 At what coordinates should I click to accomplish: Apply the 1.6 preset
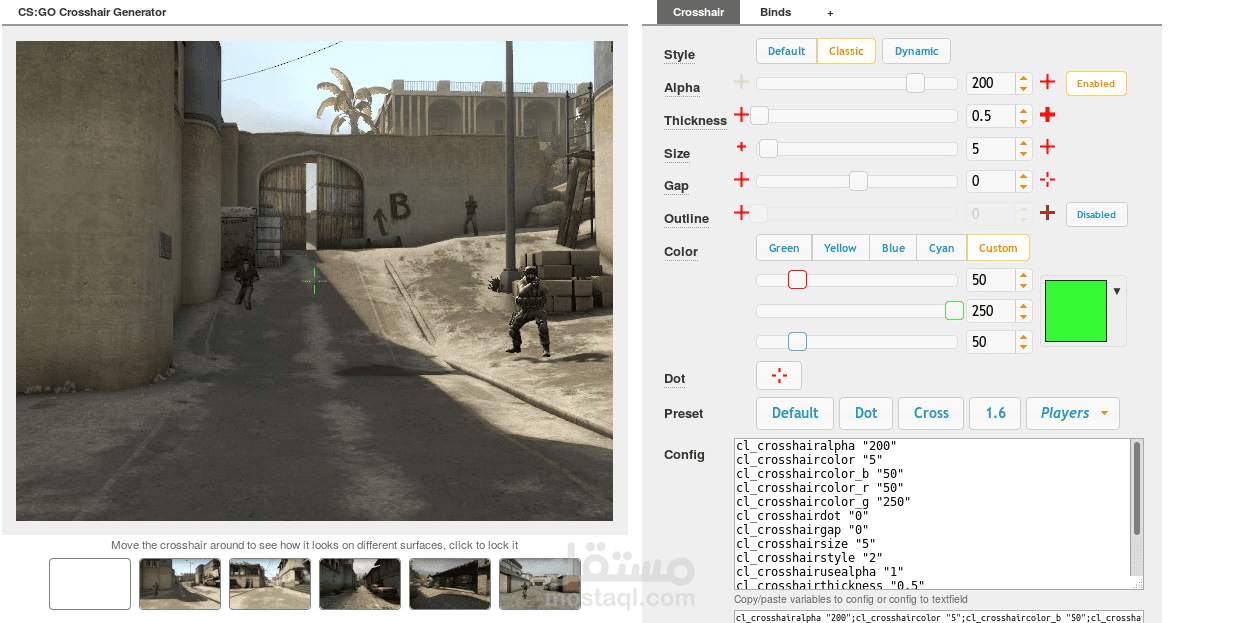995,413
